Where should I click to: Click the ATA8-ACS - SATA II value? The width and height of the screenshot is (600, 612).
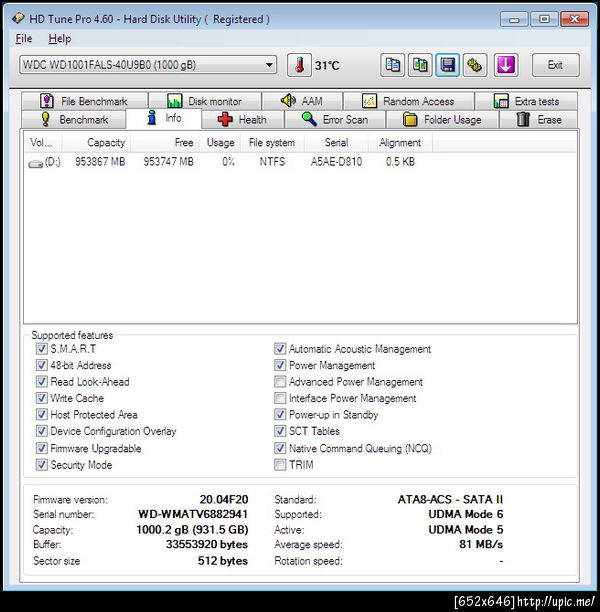[450, 499]
